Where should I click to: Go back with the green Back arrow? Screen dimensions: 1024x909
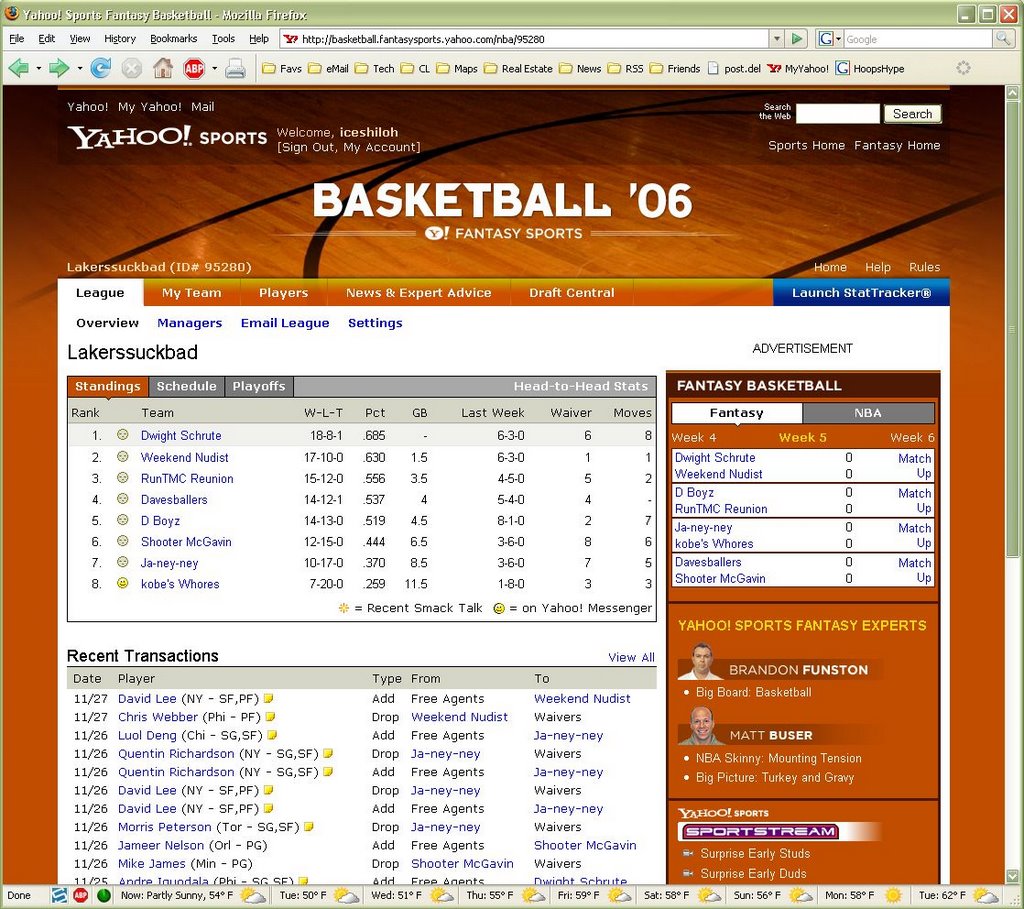(19, 68)
